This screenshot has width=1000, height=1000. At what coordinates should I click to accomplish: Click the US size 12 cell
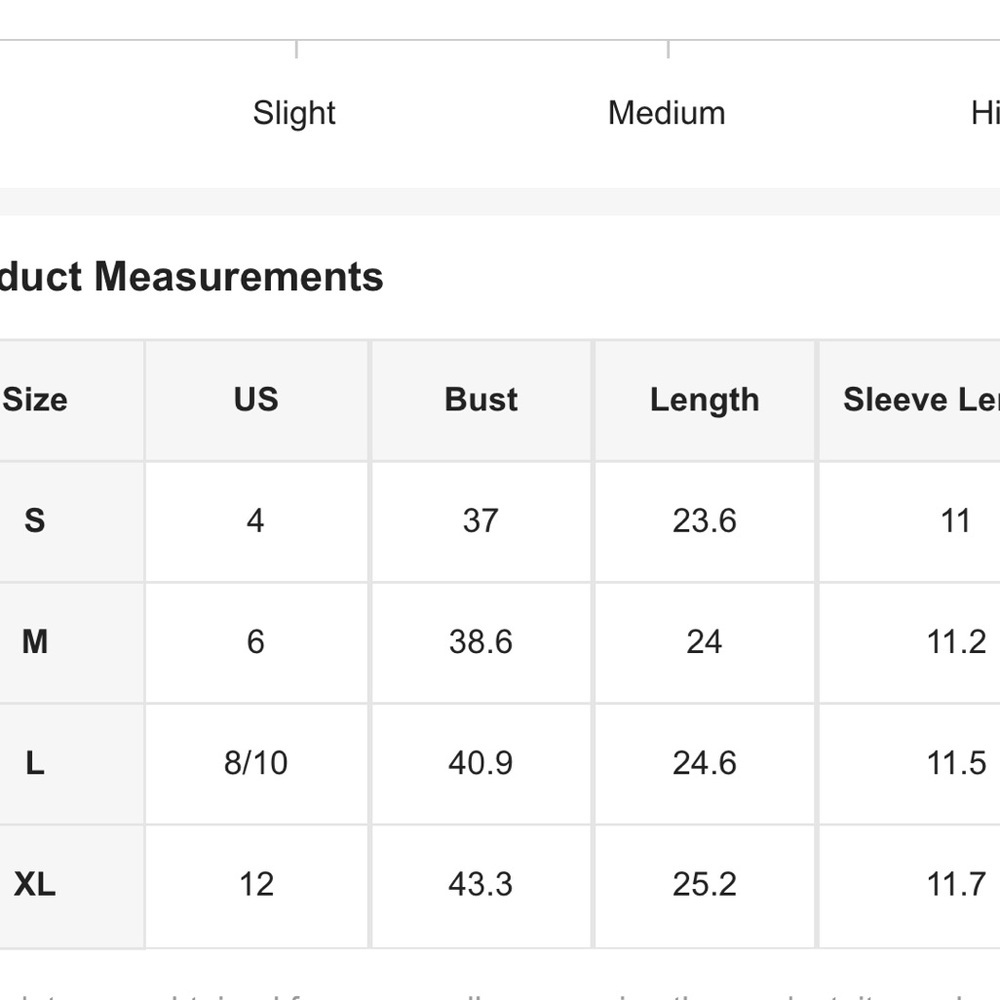pyautogui.click(x=256, y=885)
